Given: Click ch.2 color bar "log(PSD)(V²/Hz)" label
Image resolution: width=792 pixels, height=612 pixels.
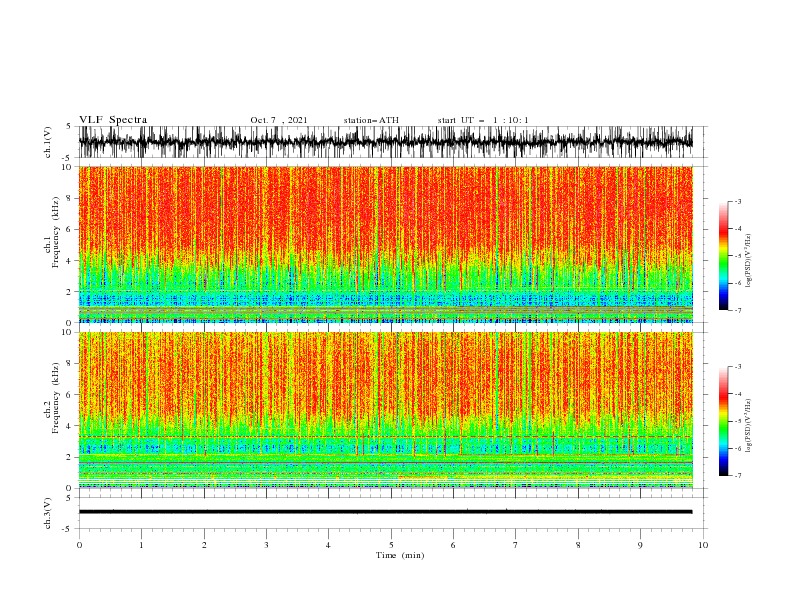Looking at the screenshot, I should [749, 426].
